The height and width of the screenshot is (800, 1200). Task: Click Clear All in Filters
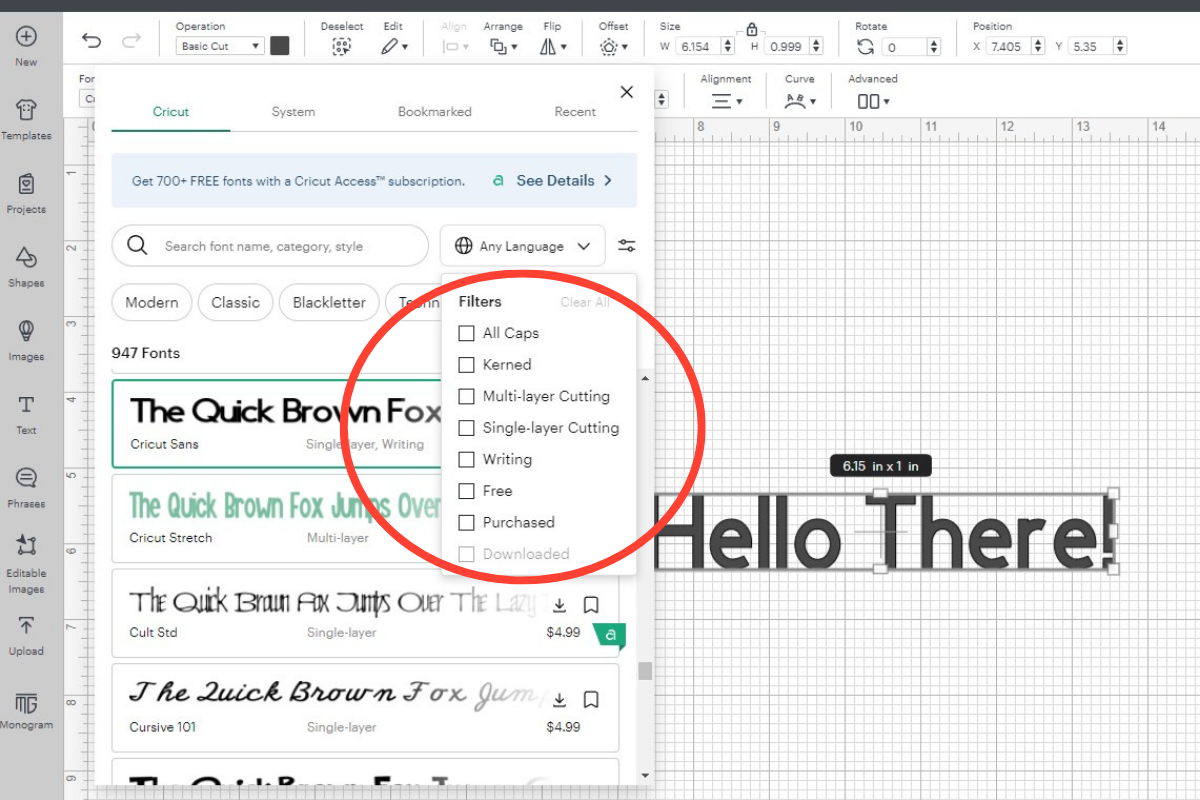point(585,302)
